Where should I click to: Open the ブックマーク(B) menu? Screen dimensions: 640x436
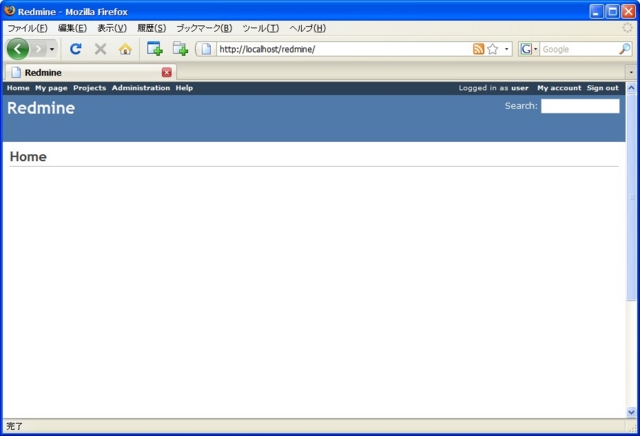(204, 28)
